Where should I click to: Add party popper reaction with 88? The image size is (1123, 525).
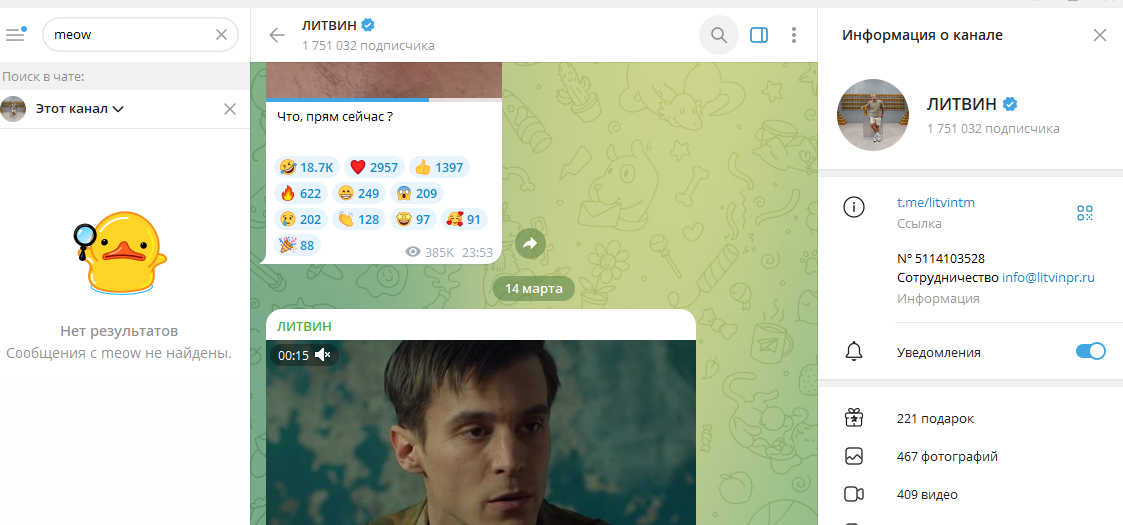[x=297, y=245]
